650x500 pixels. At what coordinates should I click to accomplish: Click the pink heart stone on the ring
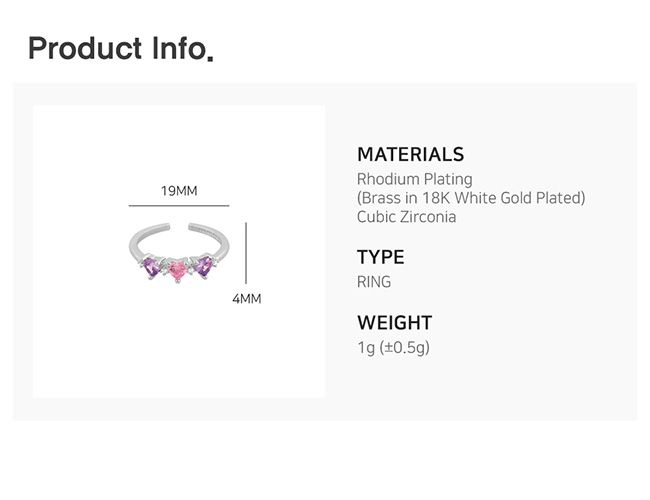[x=178, y=270]
